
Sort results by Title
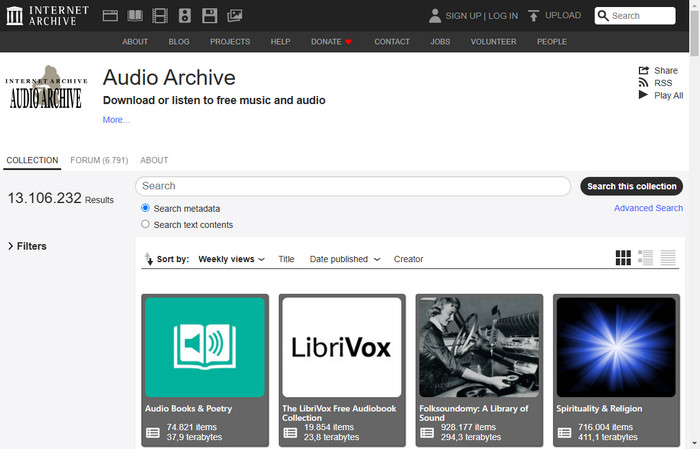click(286, 259)
